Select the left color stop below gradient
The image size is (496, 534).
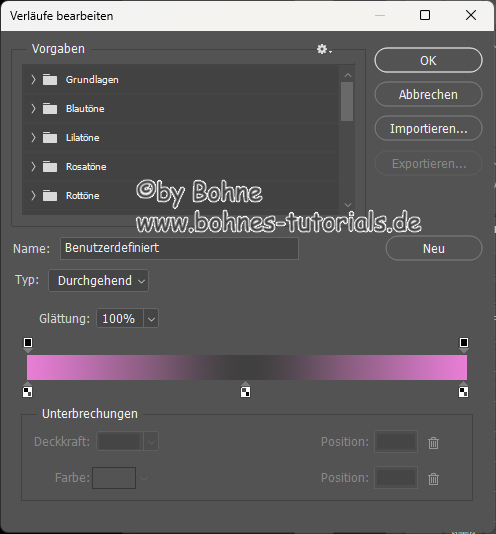[28, 390]
